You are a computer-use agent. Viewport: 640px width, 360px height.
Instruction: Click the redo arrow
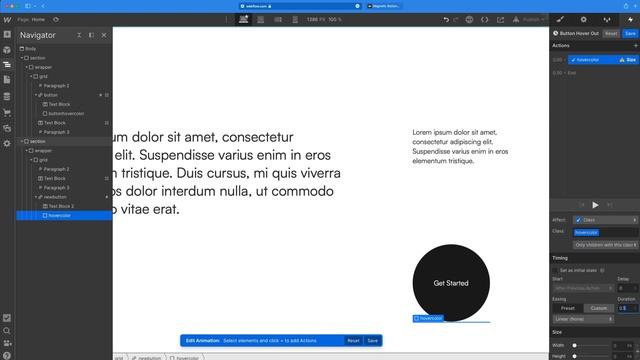click(456, 19)
